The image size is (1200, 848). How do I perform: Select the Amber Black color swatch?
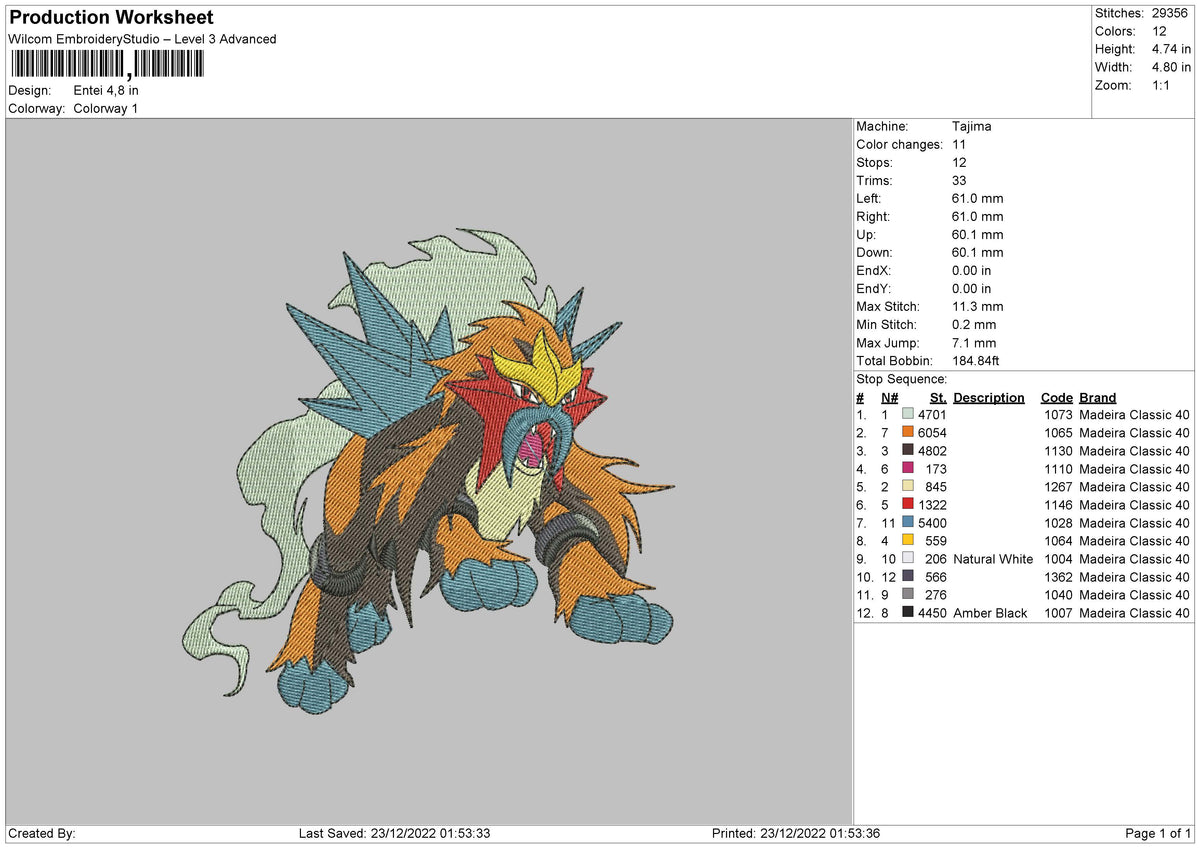pyautogui.click(x=907, y=612)
